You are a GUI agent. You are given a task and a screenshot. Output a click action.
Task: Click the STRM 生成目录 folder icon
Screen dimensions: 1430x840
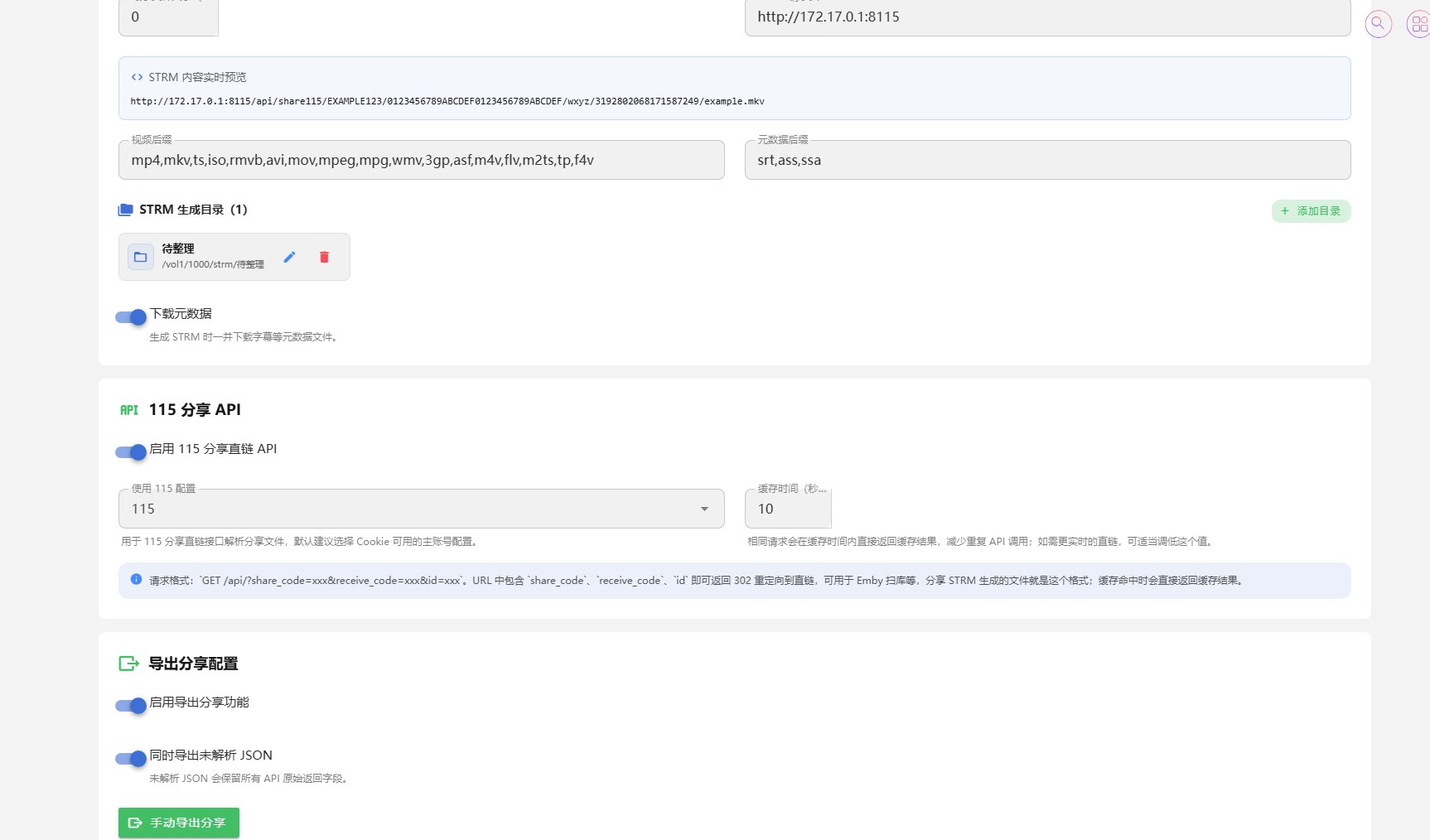pyautogui.click(x=126, y=210)
